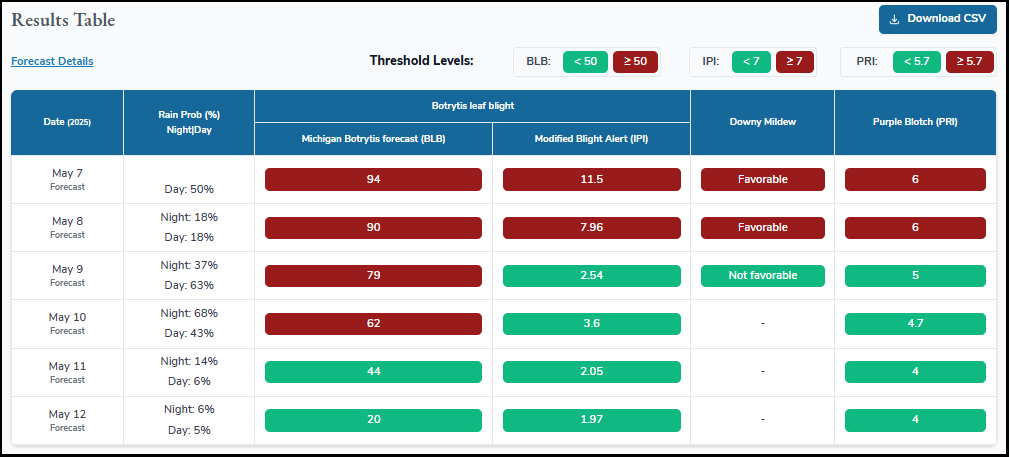Select the green IPI < 7 threshold badge

[751, 62]
